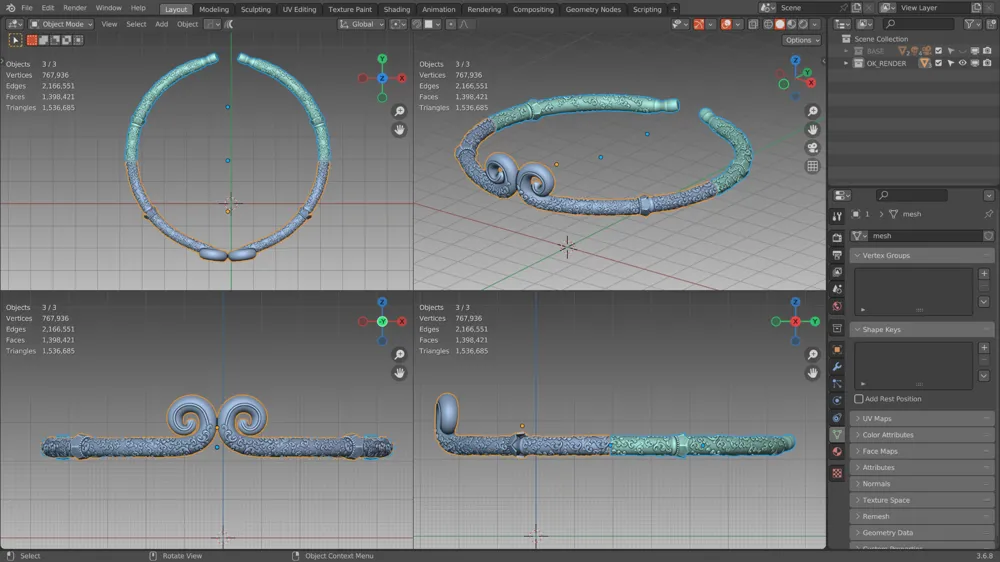Switch to Geometry Nodes workspace tab
1000x562 pixels.
pos(593,10)
